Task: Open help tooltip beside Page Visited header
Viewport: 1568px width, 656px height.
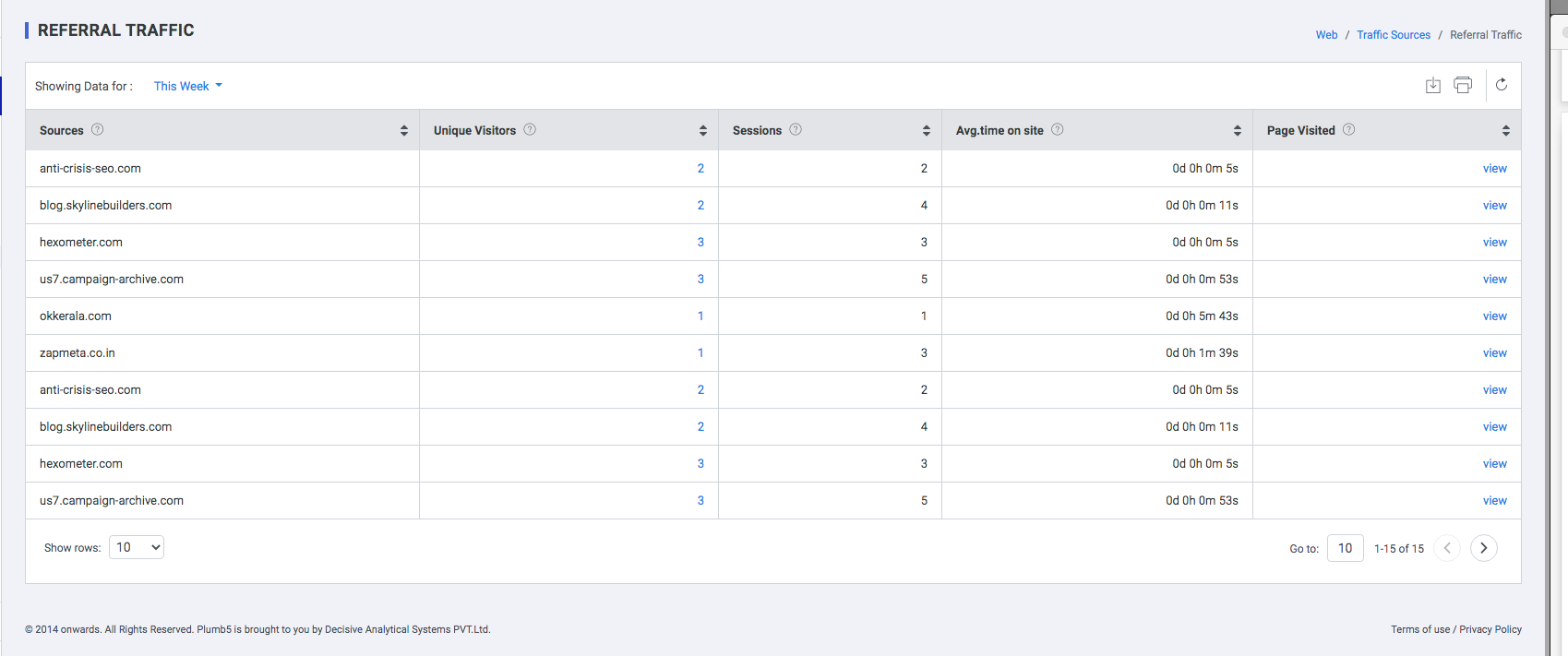Action: (1349, 130)
